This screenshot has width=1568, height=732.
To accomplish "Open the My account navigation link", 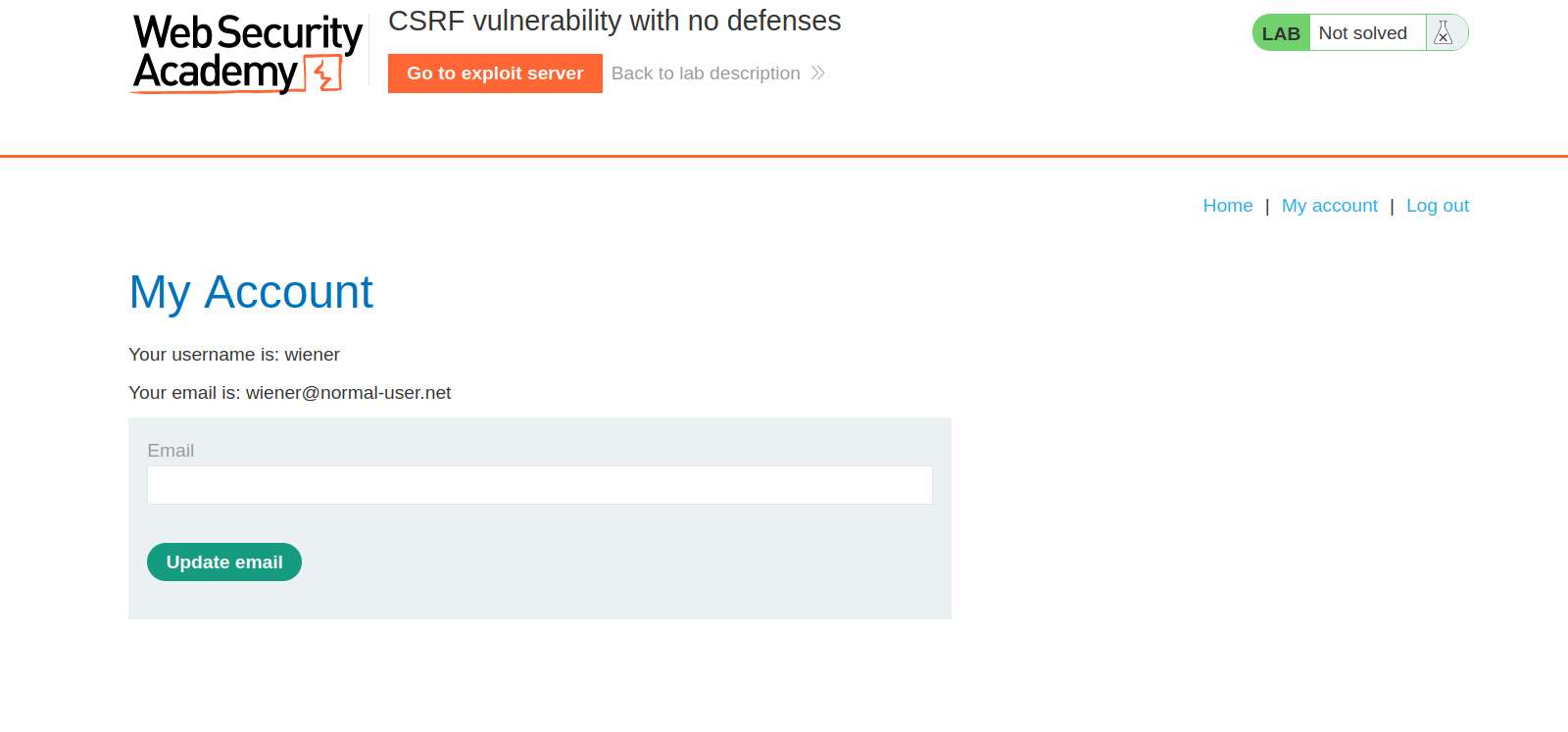I will pos(1330,206).
